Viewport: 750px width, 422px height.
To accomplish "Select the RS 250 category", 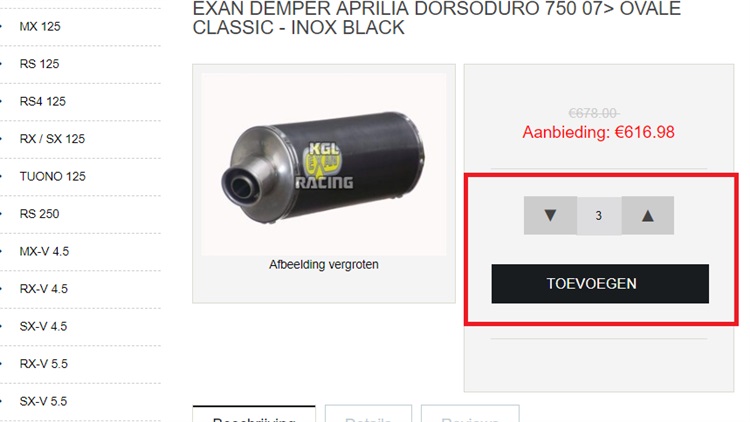I will click(39, 214).
